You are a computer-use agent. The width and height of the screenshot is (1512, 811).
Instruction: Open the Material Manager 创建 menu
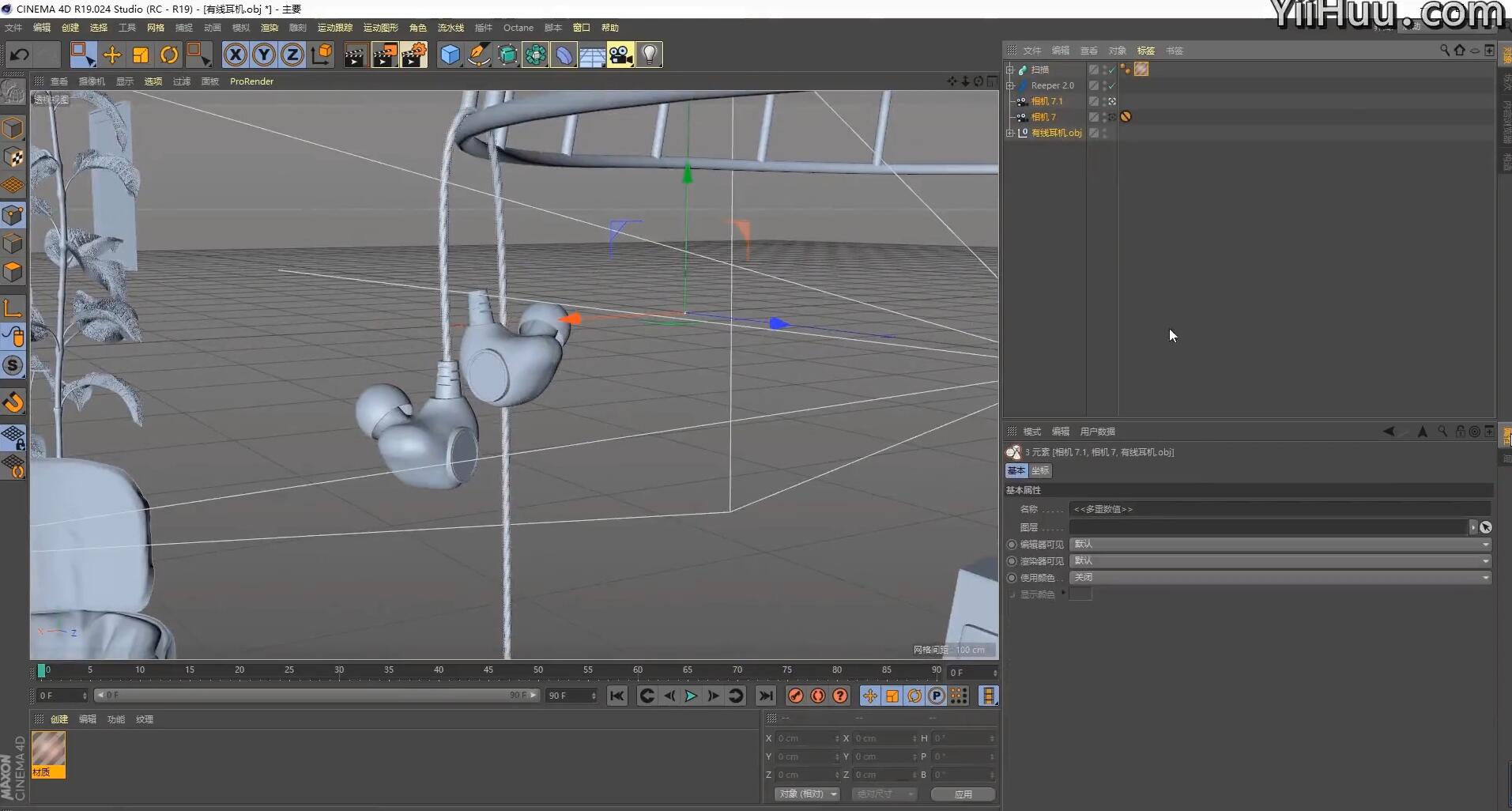pos(59,719)
